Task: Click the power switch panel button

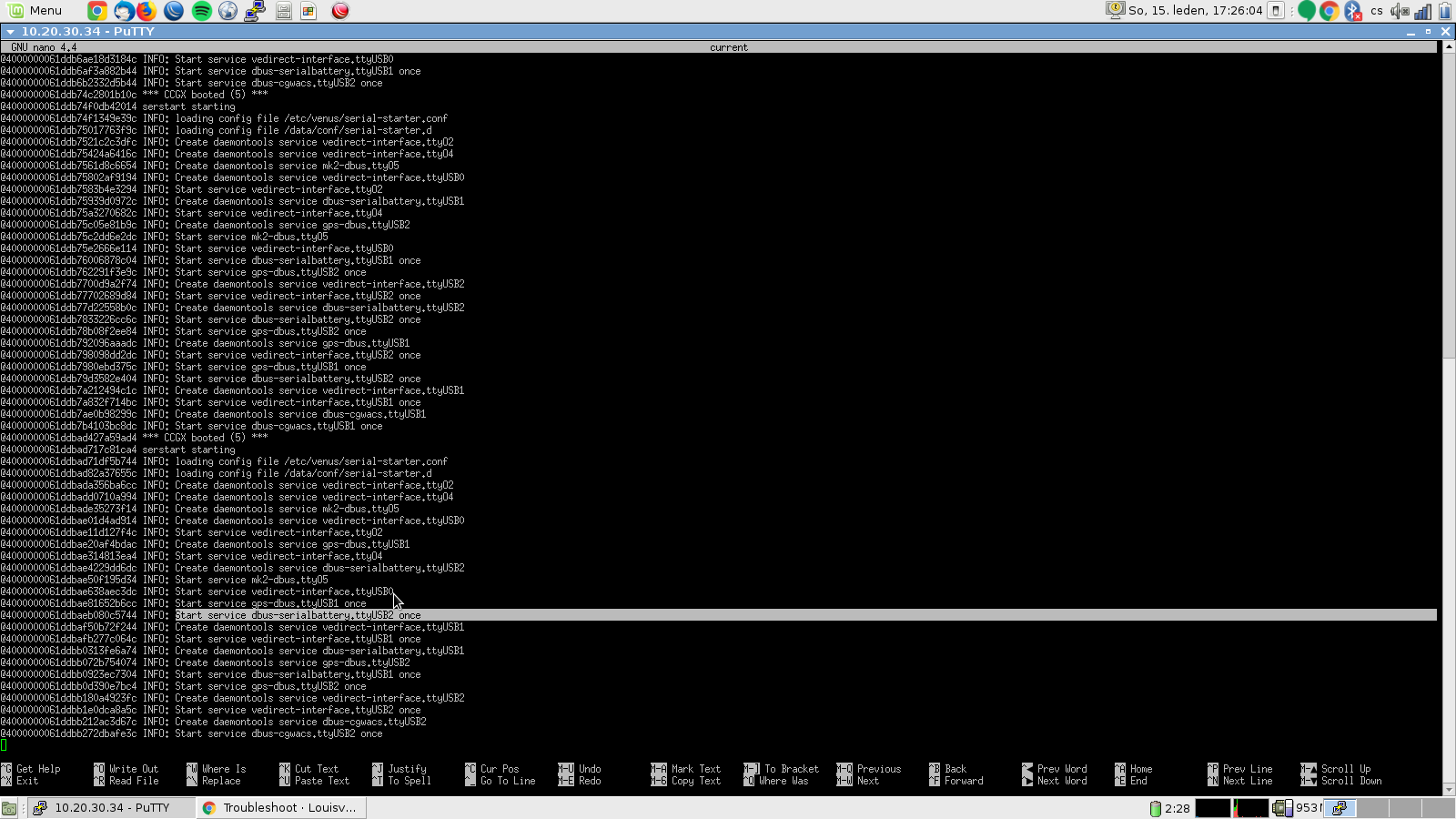Action: point(1276,11)
